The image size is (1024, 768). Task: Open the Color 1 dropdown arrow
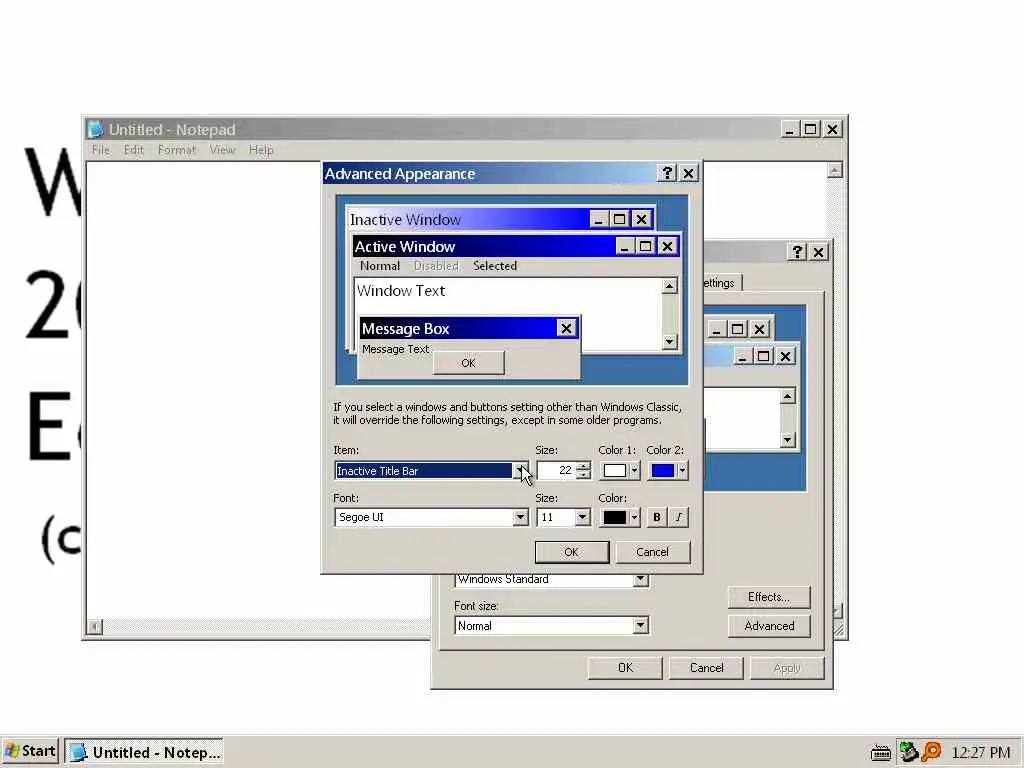[x=634, y=471]
